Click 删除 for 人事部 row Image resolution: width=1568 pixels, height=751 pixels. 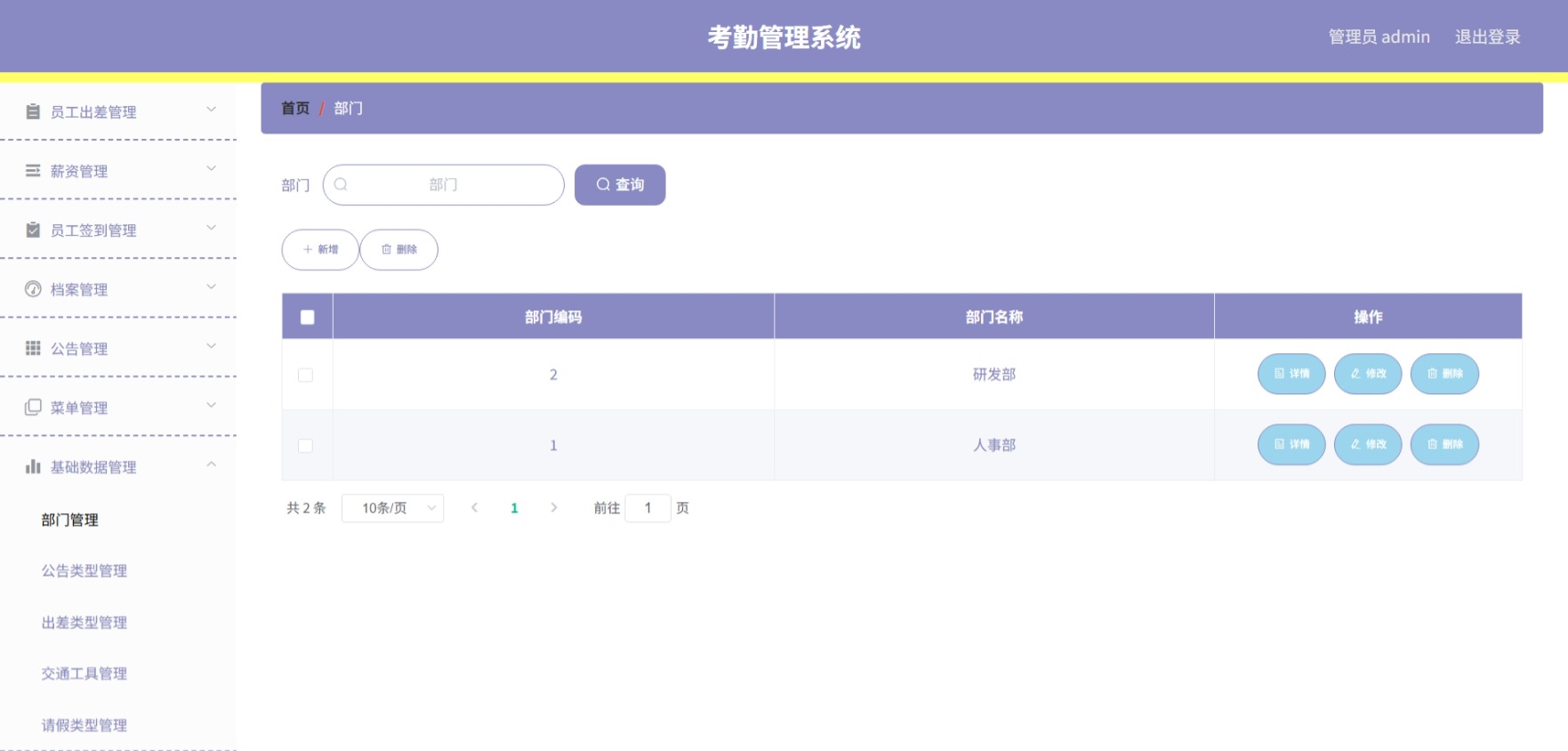(1444, 444)
